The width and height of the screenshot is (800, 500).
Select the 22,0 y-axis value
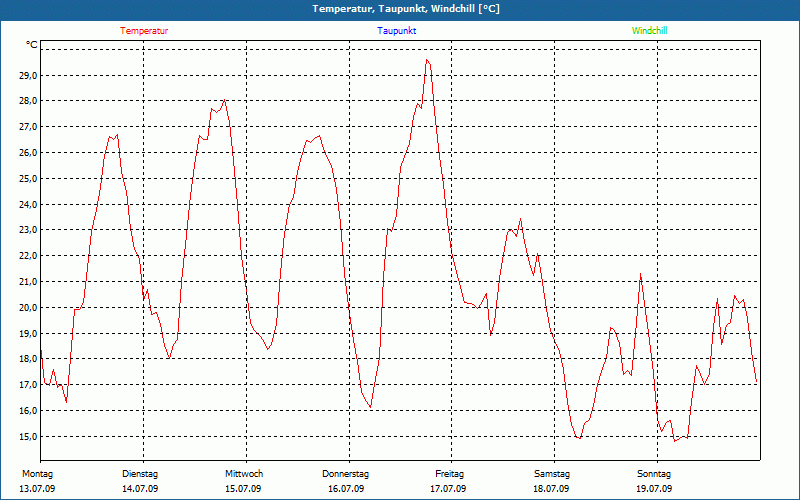coord(27,256)
